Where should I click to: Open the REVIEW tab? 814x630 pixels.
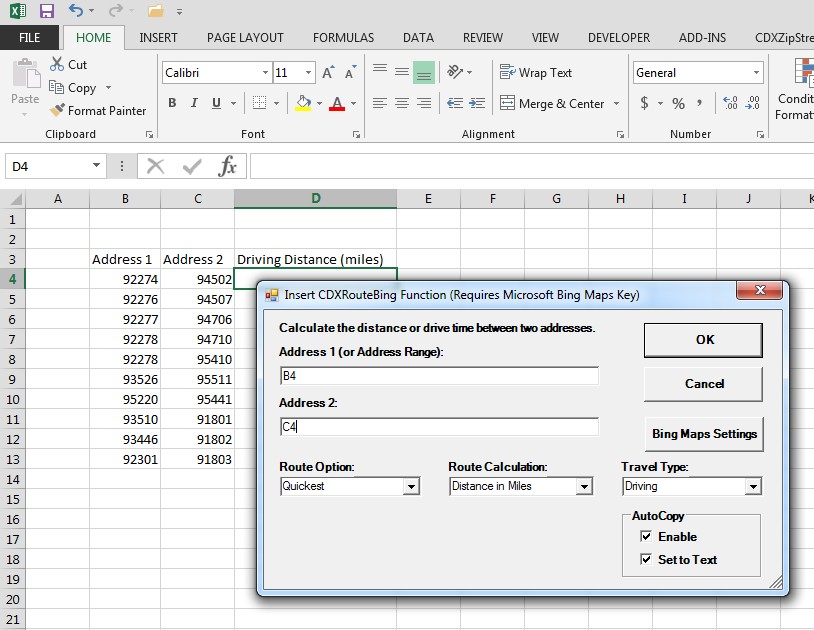(x=483, y=37)
